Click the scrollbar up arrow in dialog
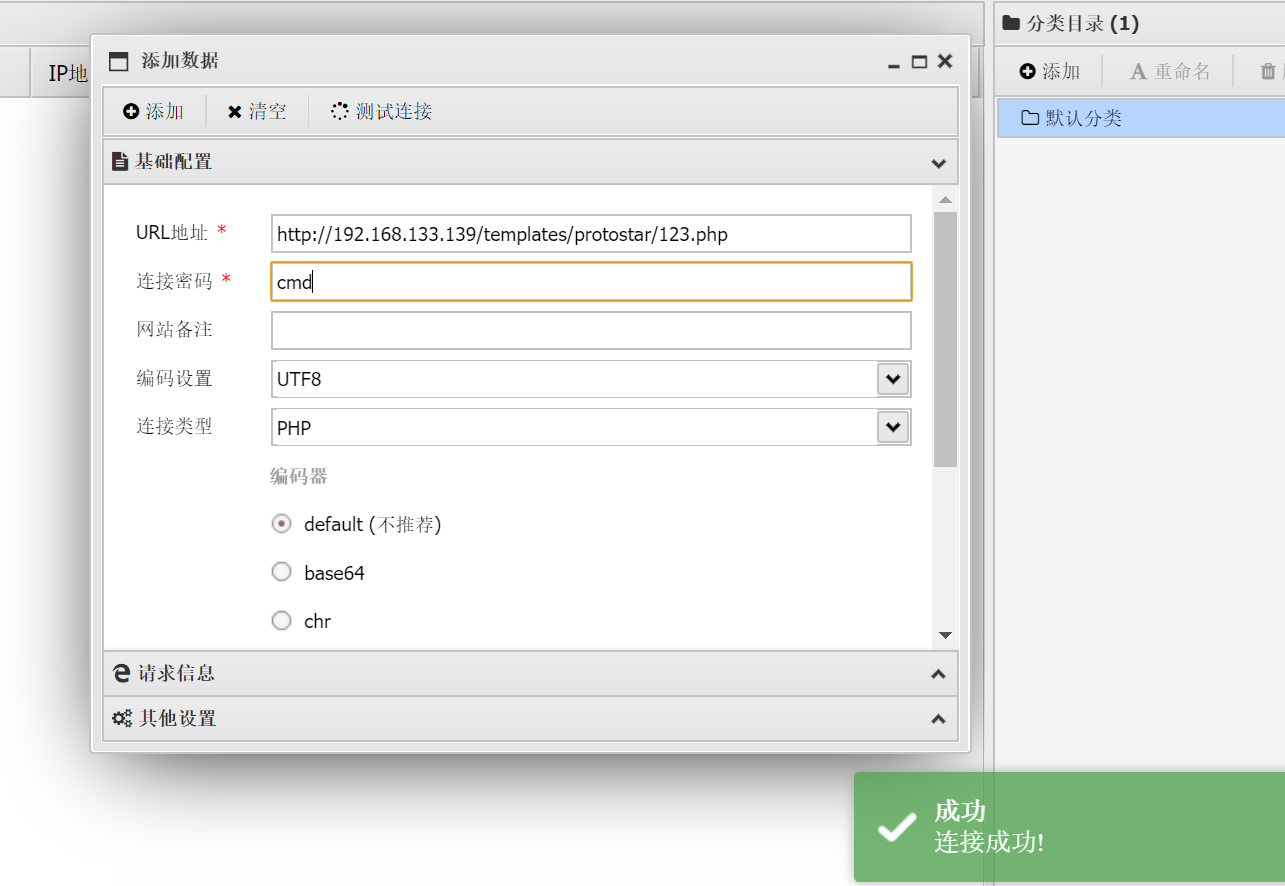This screenshot has width=1285, height=886. pos(945,200)
